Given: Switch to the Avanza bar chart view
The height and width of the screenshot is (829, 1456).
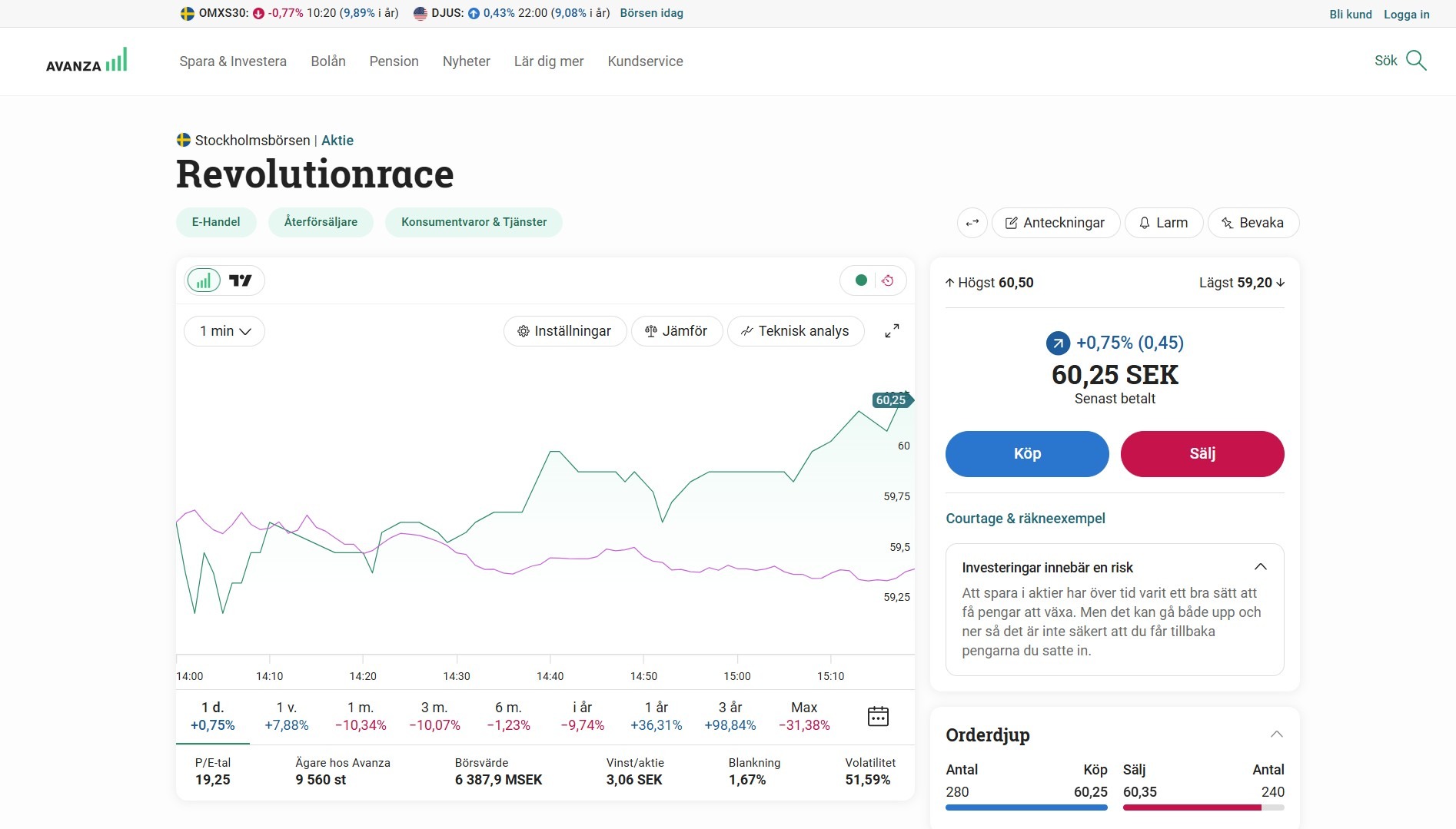Looking at the screenshot, I should click(x=204, y=281).
